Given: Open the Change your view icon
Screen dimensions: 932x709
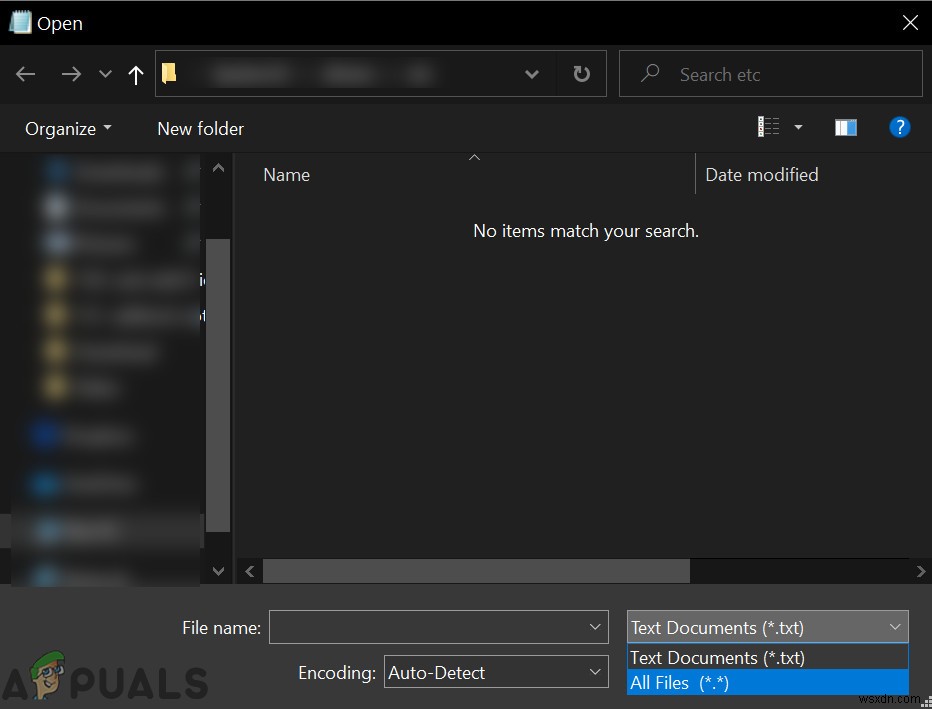Looking at the screenshot, I should pyautogui.click(x=769, y=127).
